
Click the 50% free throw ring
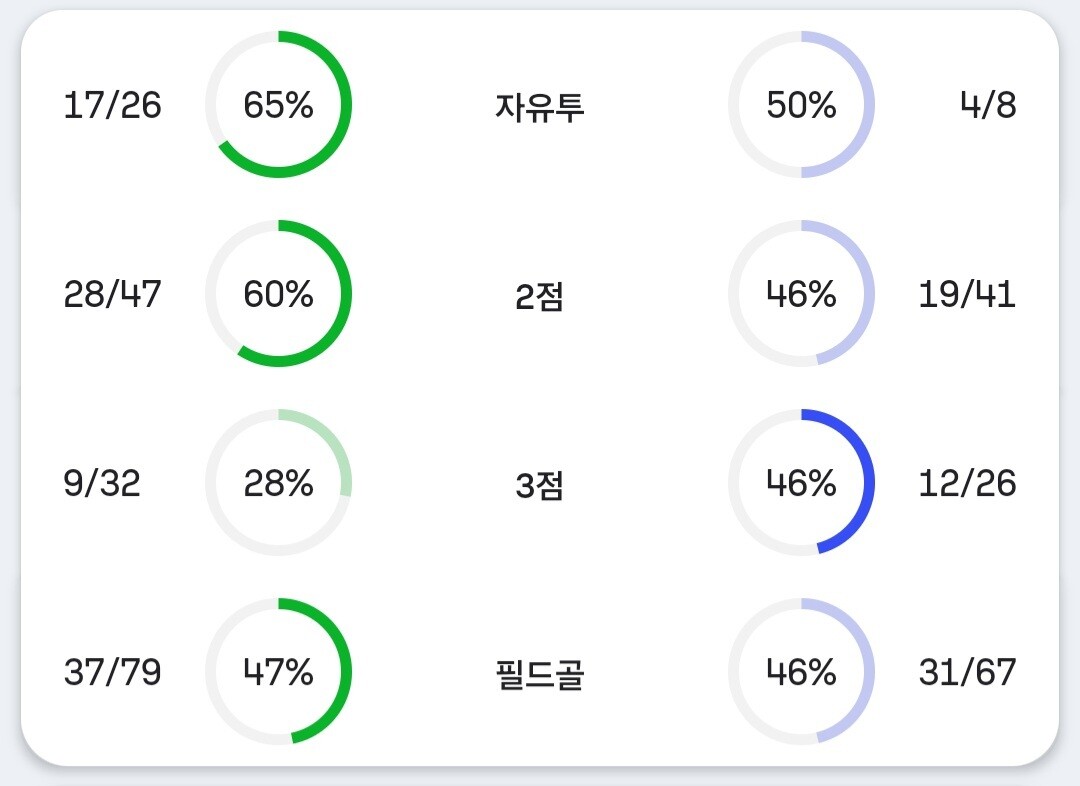point(801,105)
